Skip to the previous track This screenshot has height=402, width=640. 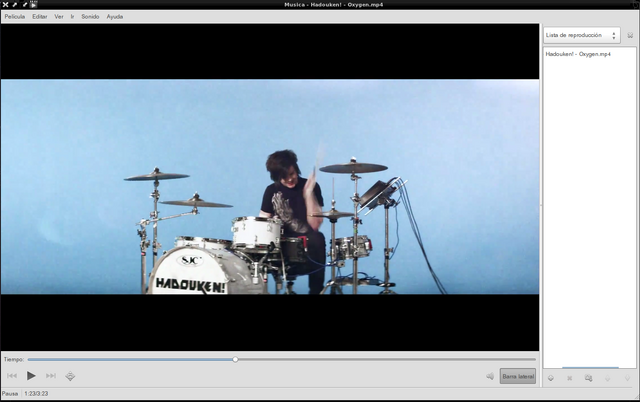(x=12, y=375)
